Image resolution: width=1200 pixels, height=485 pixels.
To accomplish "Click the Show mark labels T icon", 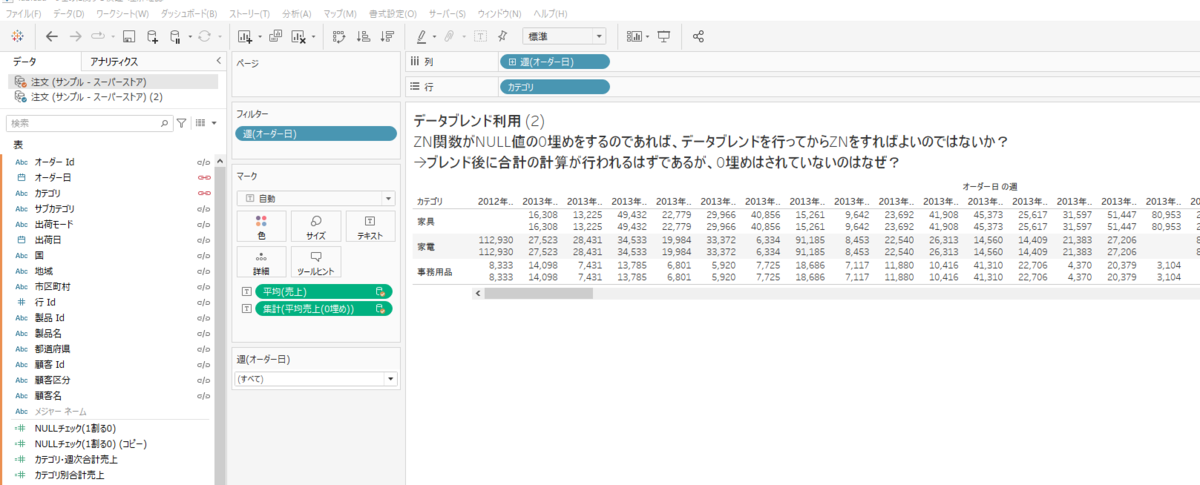I will pyautogui.click(x=480, y=36).
